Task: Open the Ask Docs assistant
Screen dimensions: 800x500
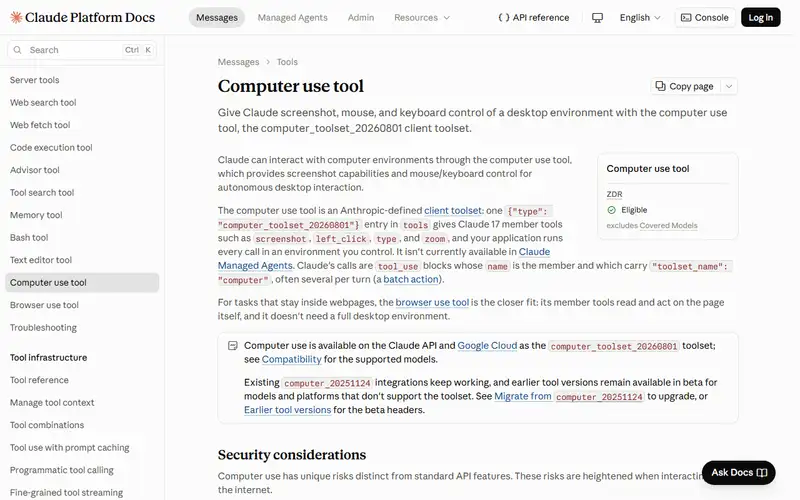Action: pos(738,472)
